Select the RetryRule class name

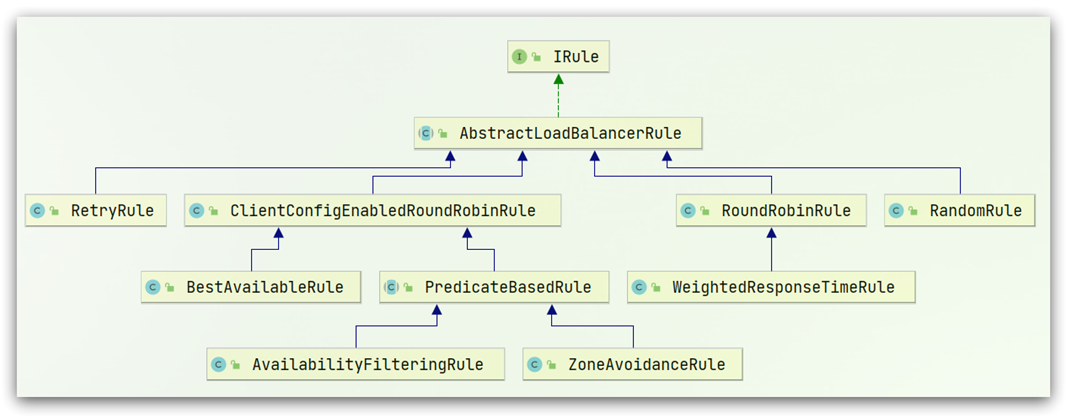(x=112, y=211)
